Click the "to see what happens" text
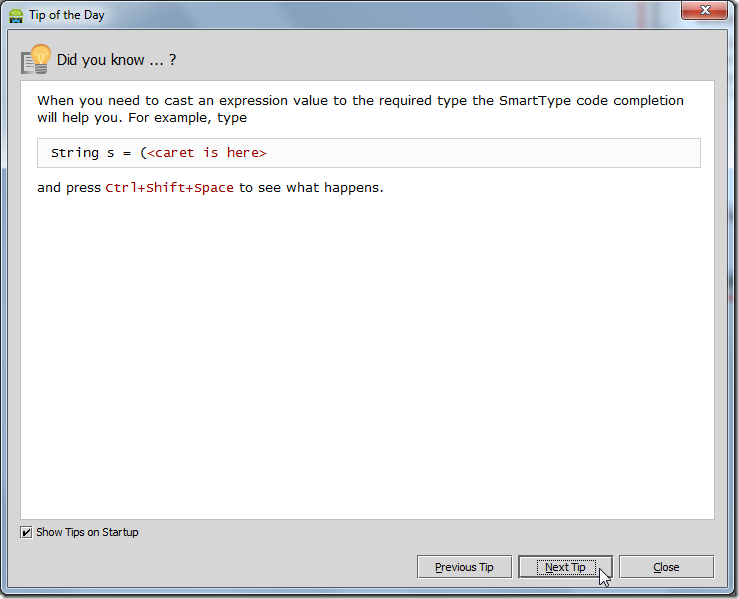739x599 pixels. coord(311,187)
